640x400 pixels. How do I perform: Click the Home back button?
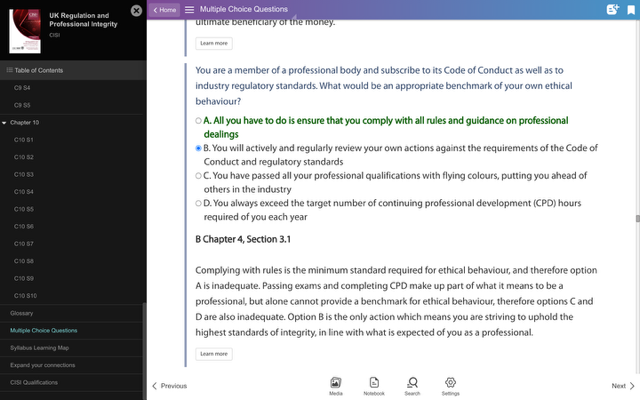[164, 9]
